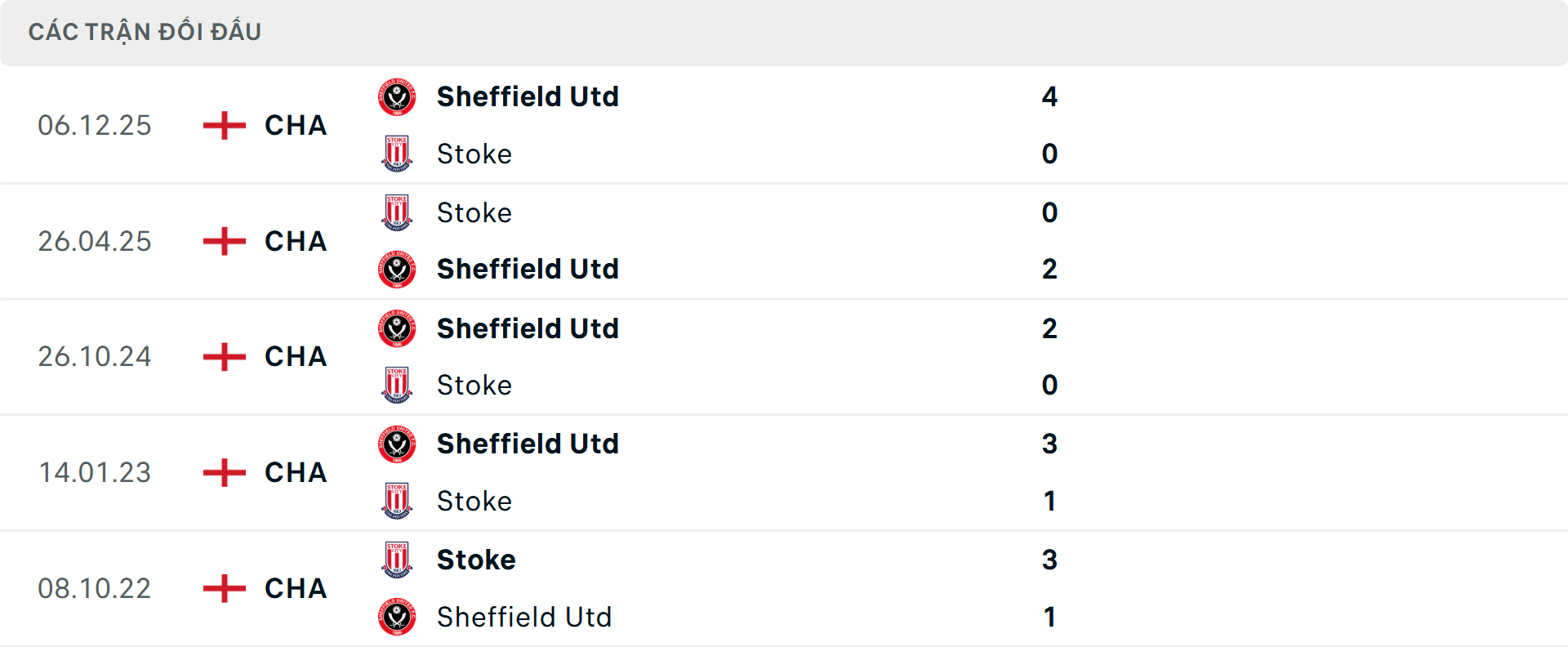
Task: Click the CHA label in the 26.10.24 row
Action: coord(294,357)
